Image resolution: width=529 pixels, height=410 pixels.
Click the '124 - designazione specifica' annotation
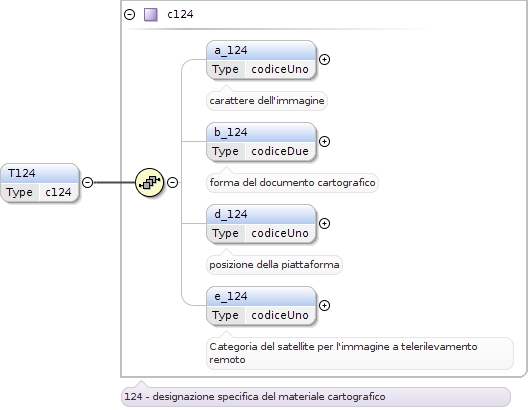coord(315,397)
